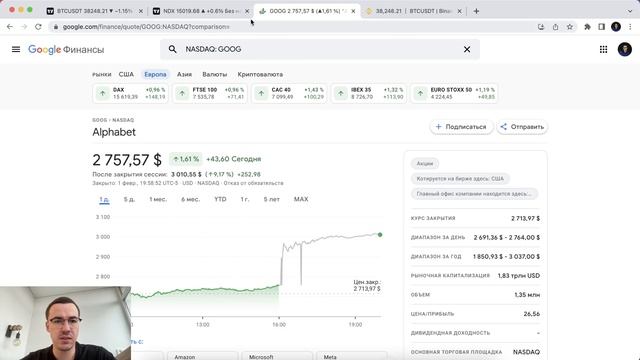
Task: Click the search magnifier icon
Action: click(173, 49)
